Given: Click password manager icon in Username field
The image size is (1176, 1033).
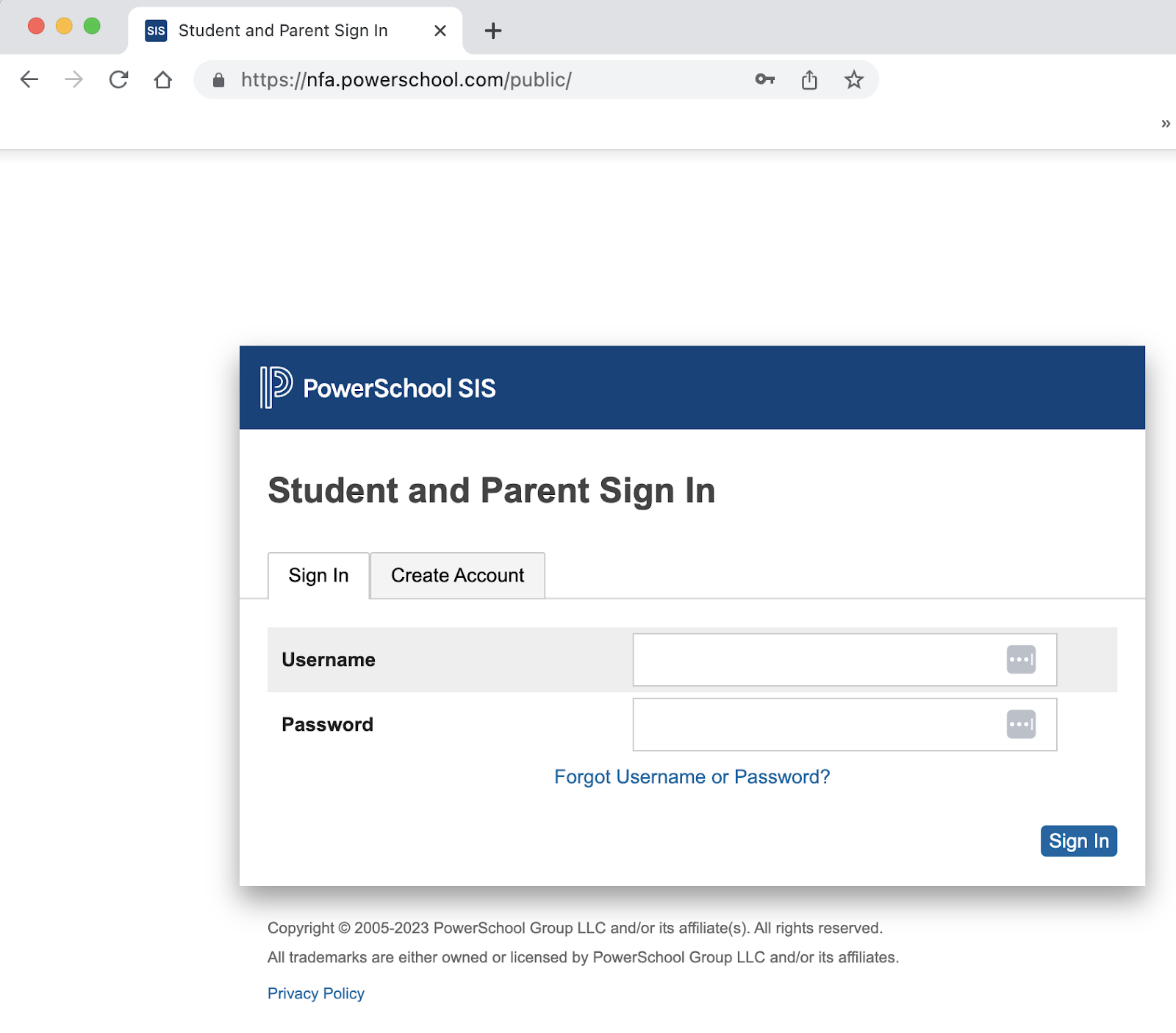Looking at the screenshot, I should point(1021,660).
